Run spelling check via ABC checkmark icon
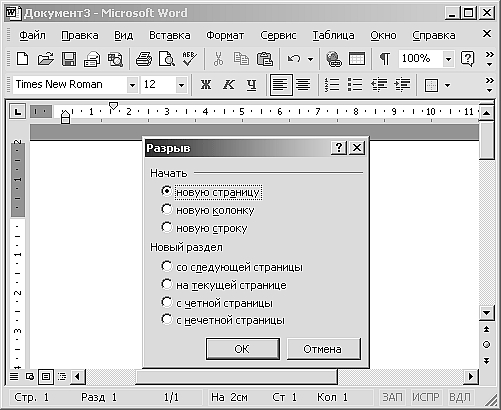 [x=190, y=59]
